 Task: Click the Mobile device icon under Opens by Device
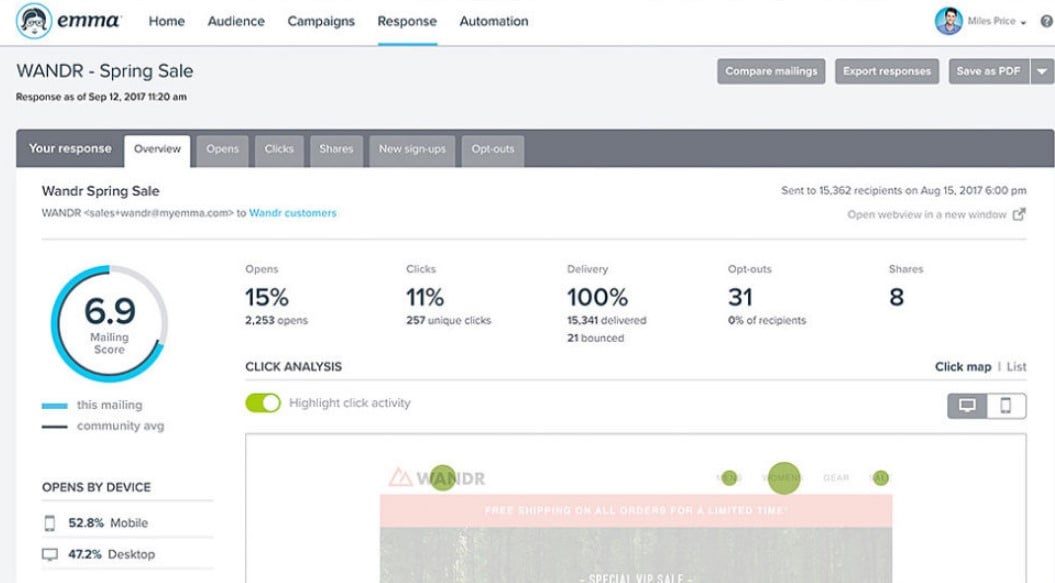pyautogui.click(x=50, y=523)
